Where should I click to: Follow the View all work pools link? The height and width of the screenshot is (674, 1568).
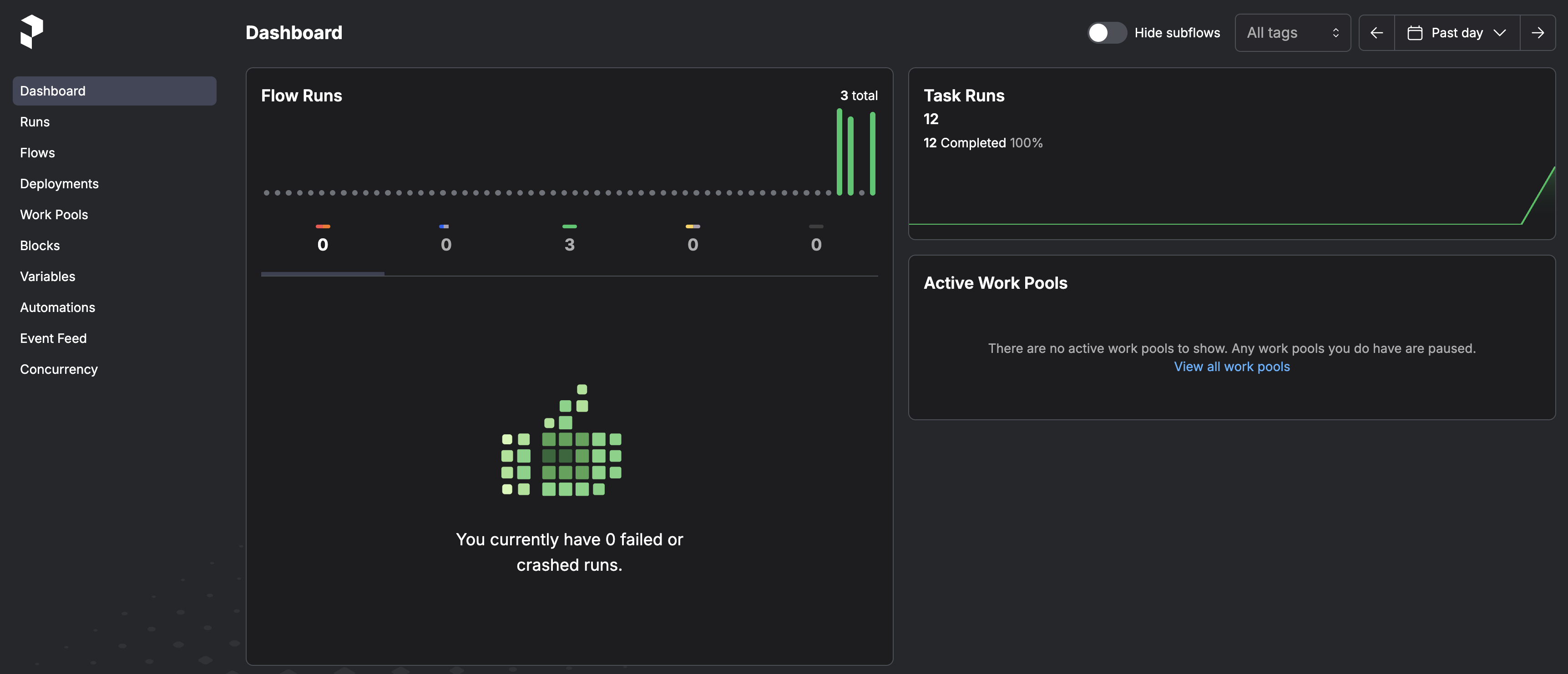click(1231, 367)
